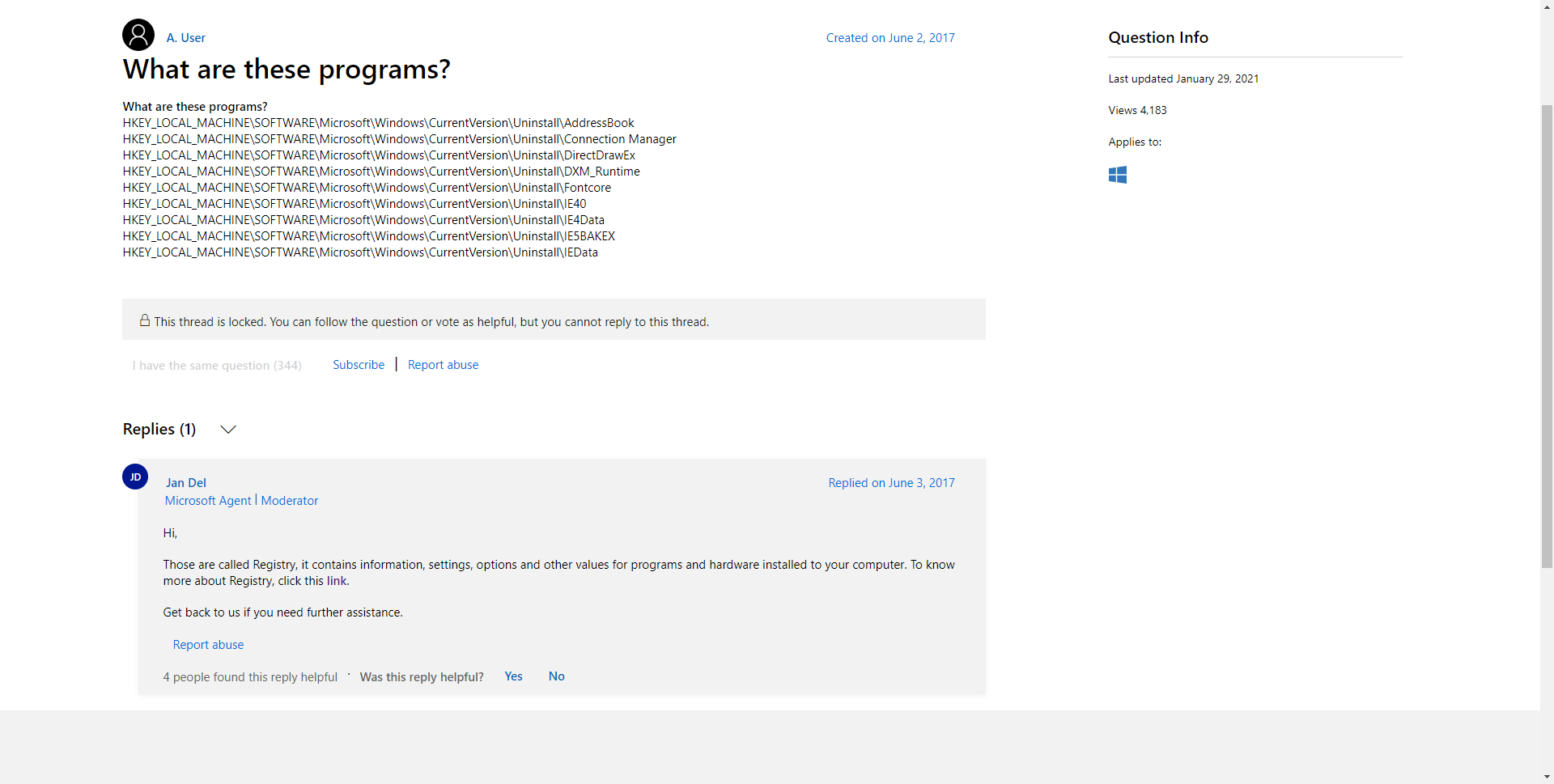Report abuse on Jan Del's reply
The height and width of the screenshot is (784, 1554).
208,644
